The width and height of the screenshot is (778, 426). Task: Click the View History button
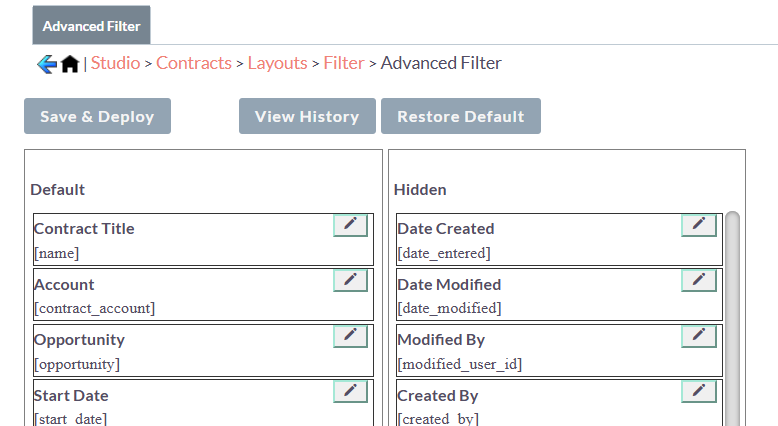click(x=307, y=116)
